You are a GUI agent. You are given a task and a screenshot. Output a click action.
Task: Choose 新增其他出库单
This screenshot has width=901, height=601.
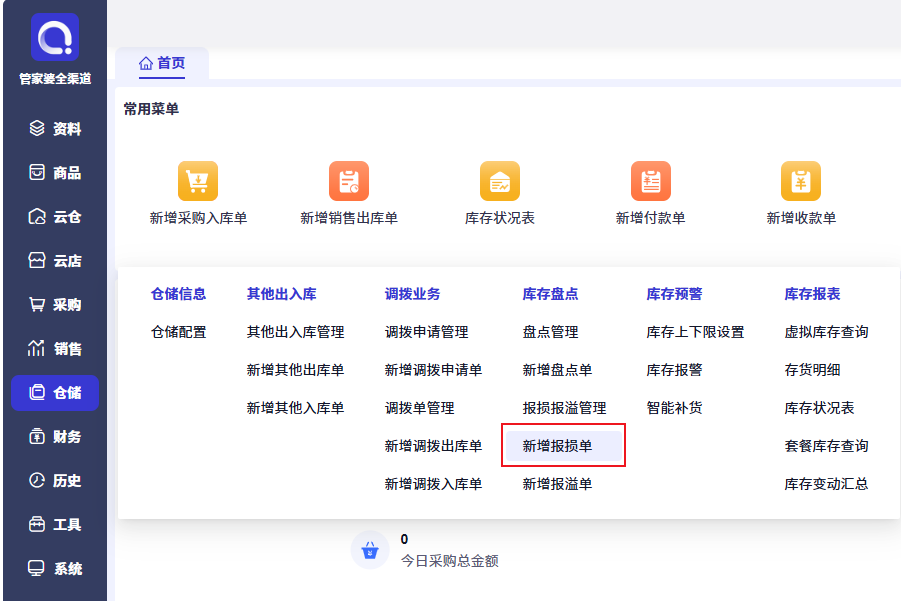[295, 370]
